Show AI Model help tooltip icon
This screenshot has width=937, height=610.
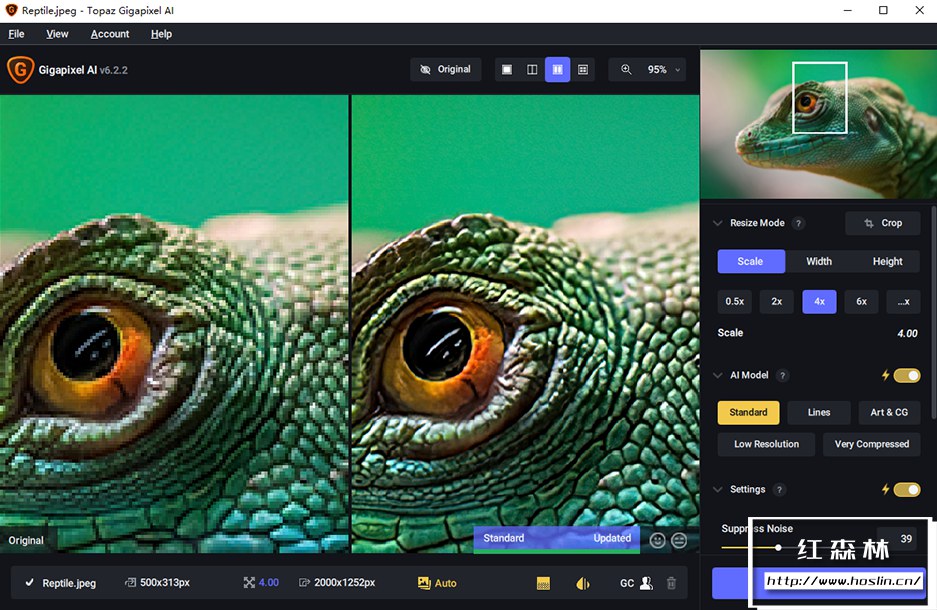tap(782, 375)
